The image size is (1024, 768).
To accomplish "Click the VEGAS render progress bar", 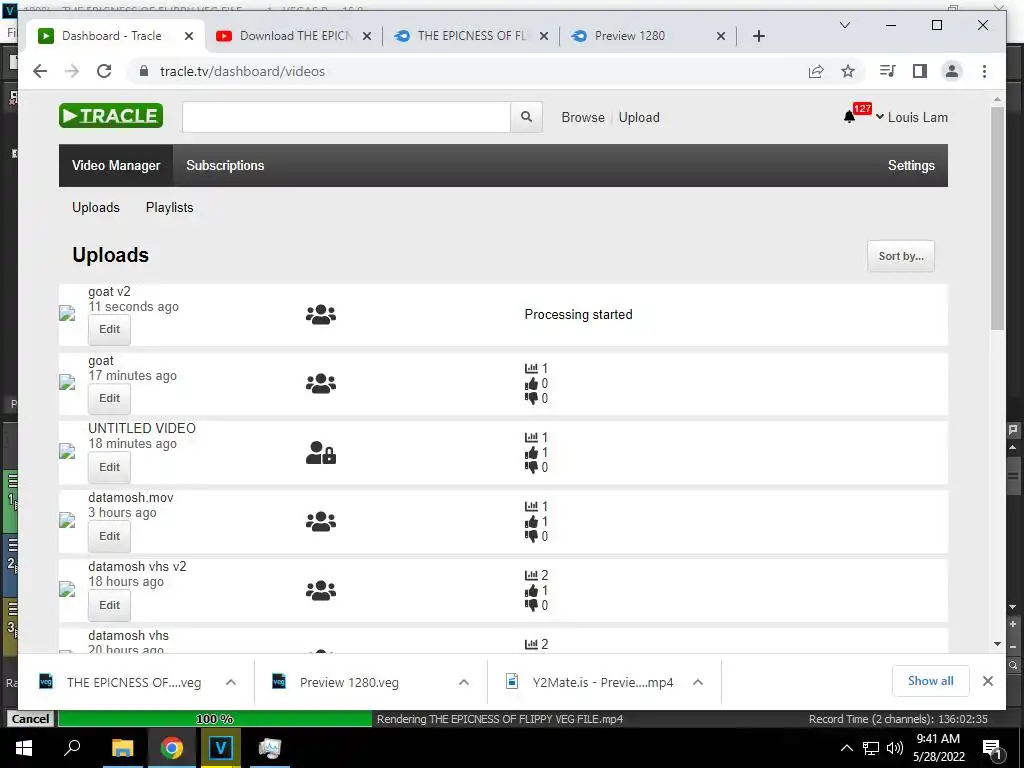I will point(215,718).
